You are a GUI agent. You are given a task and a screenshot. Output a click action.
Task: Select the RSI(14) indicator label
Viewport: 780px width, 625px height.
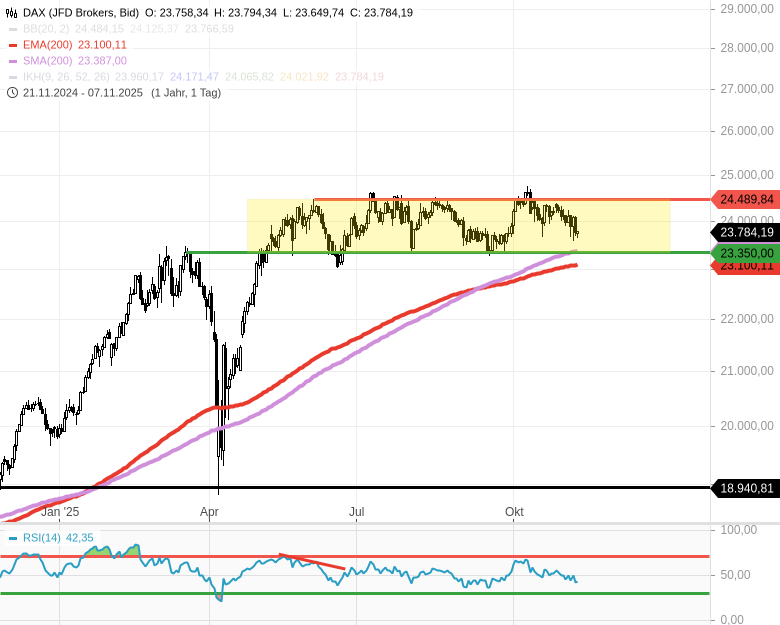[x=42, y=538]
